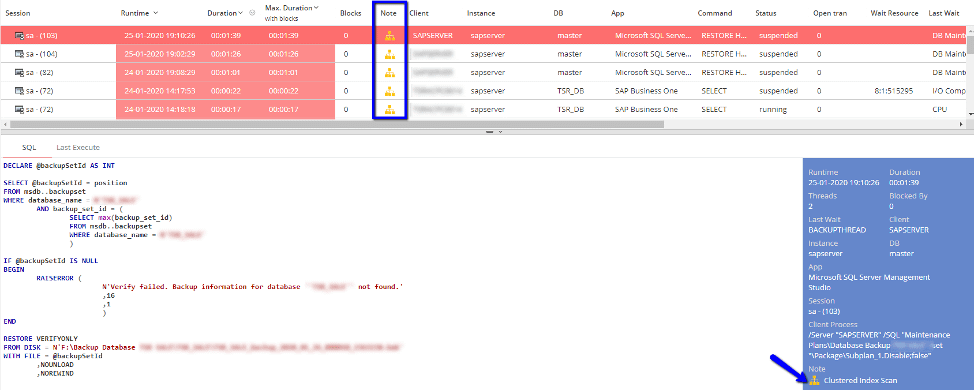Sort by the Command column header
The width and height of the screenshot is (974, 391).
tap(715, 13)
